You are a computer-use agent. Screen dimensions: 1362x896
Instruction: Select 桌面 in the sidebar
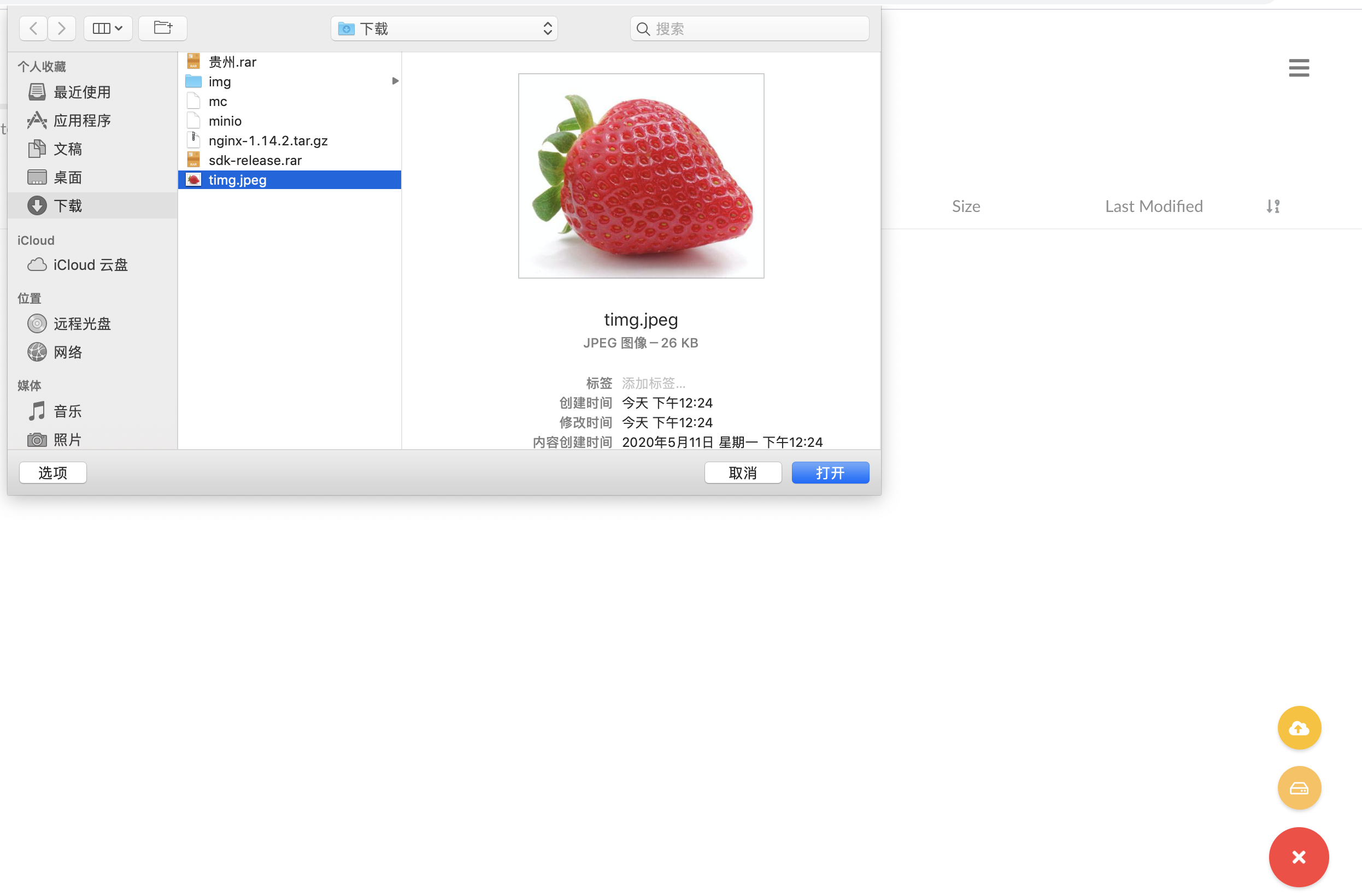coord(68,178)
